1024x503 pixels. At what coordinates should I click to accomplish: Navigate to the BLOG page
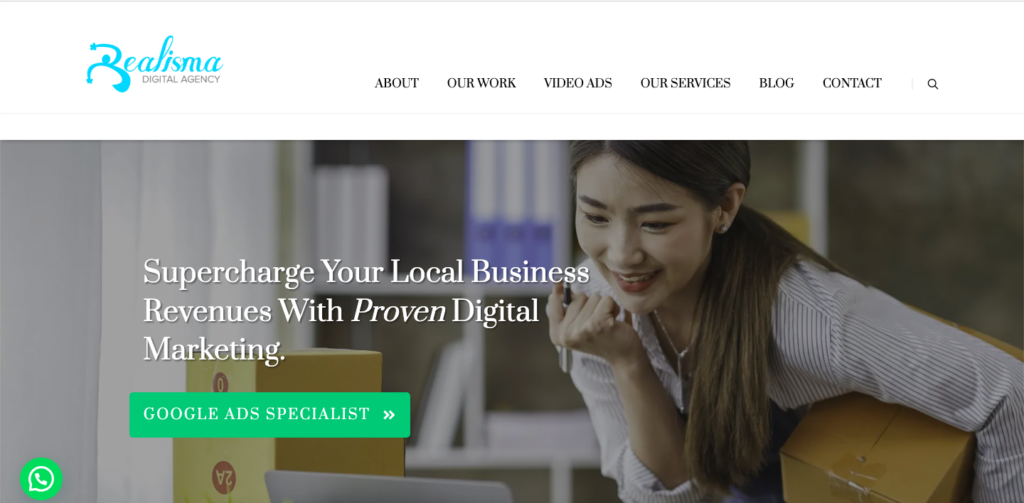click(x=776, y=84)
